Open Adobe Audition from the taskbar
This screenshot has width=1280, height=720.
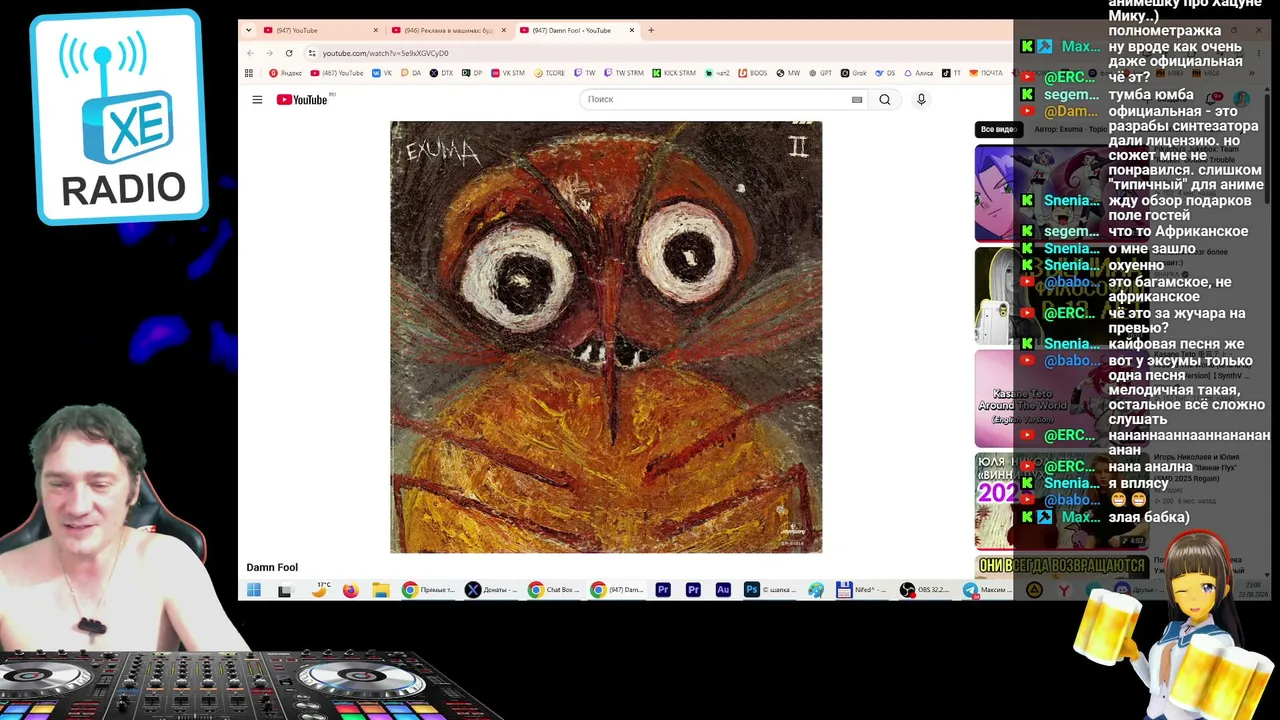point(723,590)
